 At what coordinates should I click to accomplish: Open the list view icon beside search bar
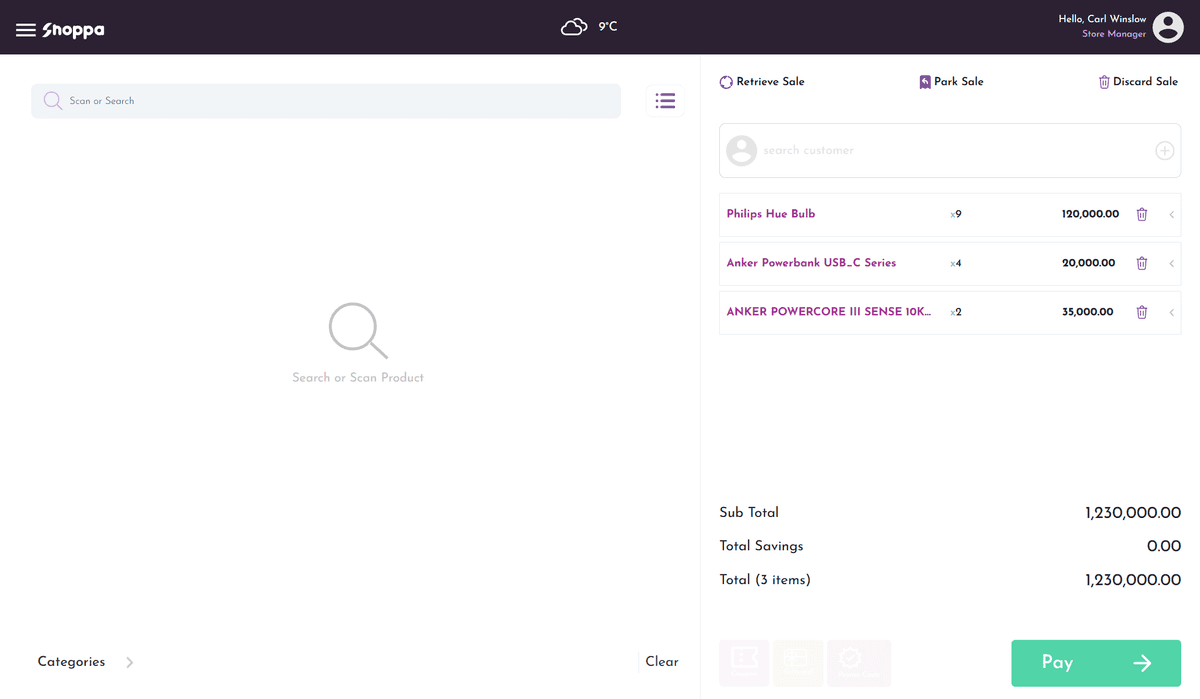click(x=665, y=100)
